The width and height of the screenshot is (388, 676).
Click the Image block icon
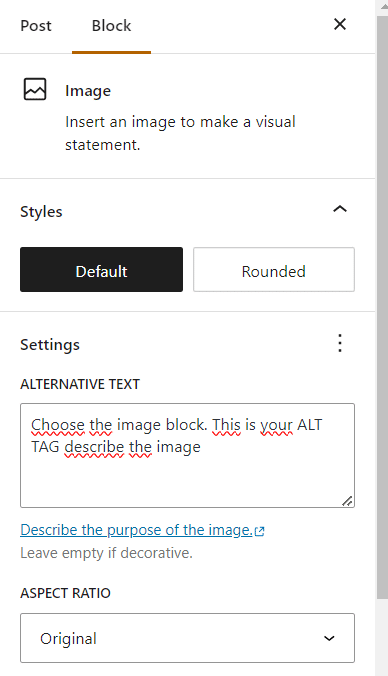(35, 89)
